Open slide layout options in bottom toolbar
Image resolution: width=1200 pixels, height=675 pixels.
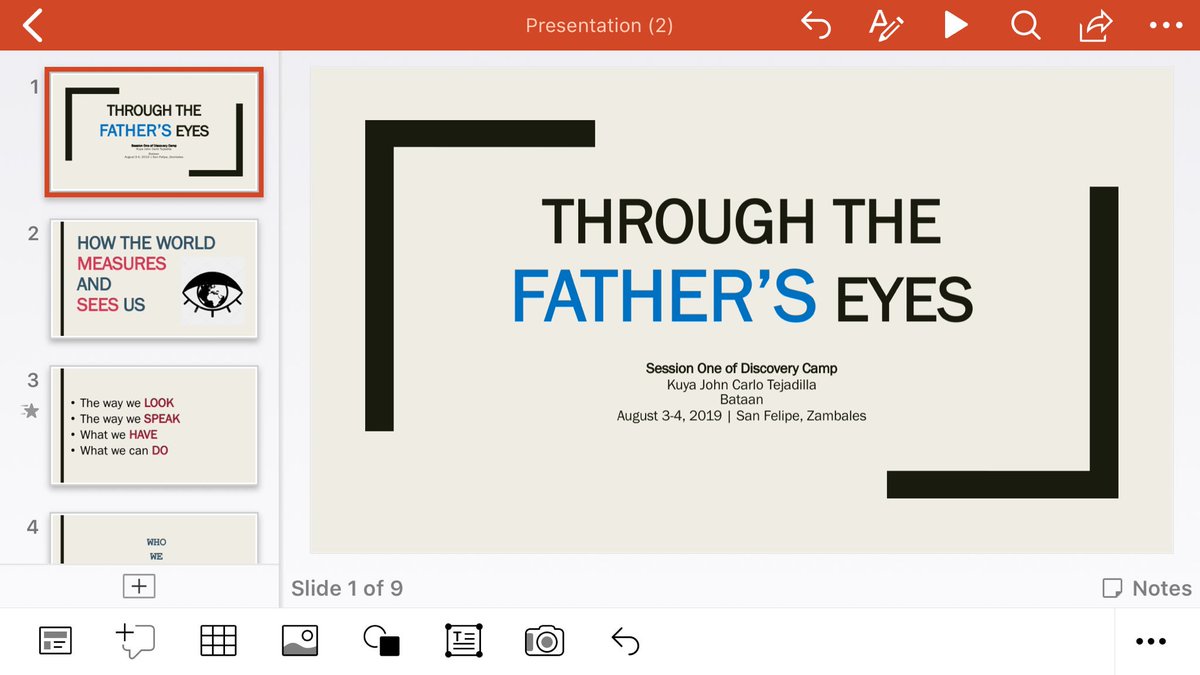(x=56, y=641)
